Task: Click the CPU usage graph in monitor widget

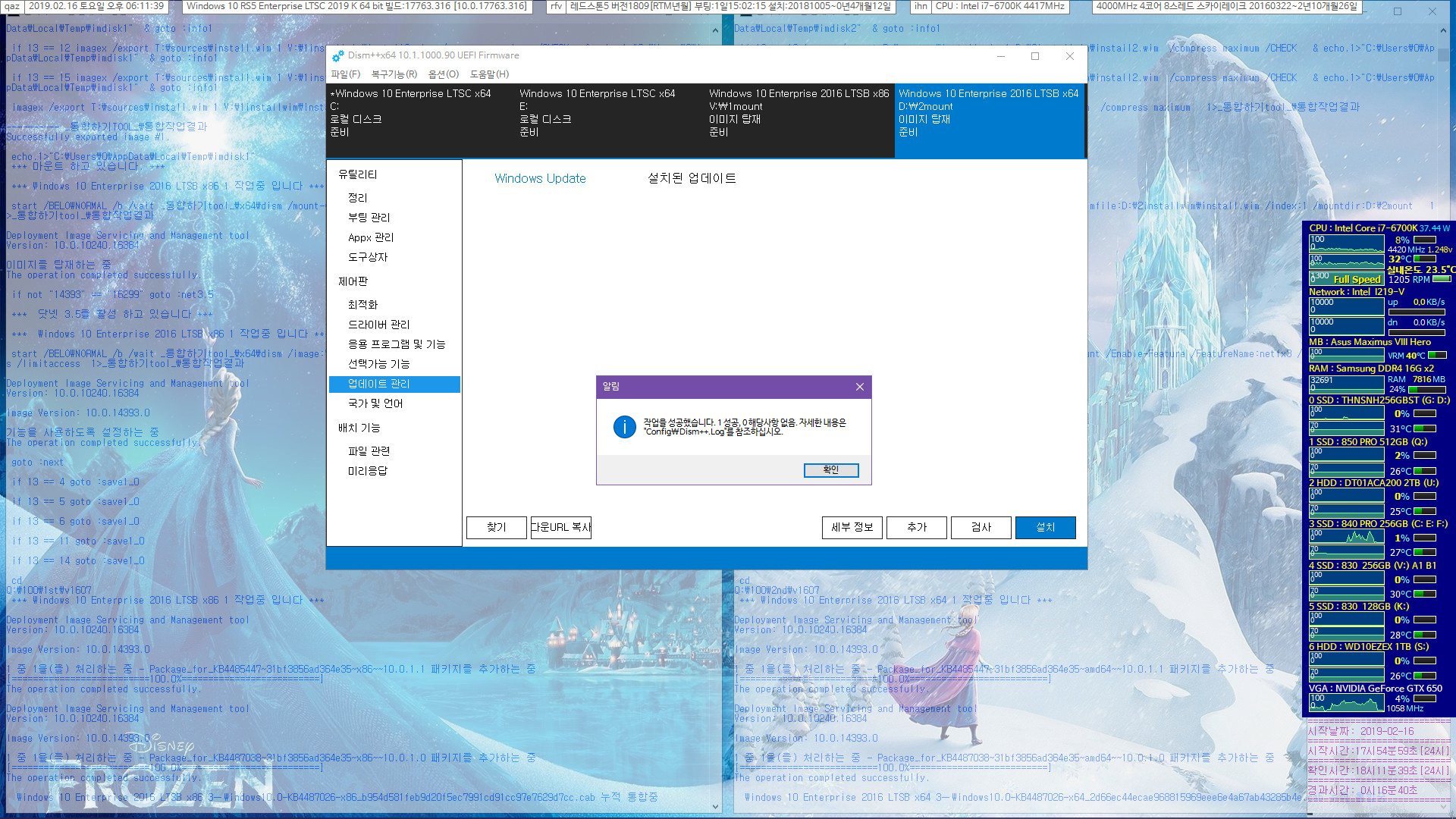Action: point(1346,243)
